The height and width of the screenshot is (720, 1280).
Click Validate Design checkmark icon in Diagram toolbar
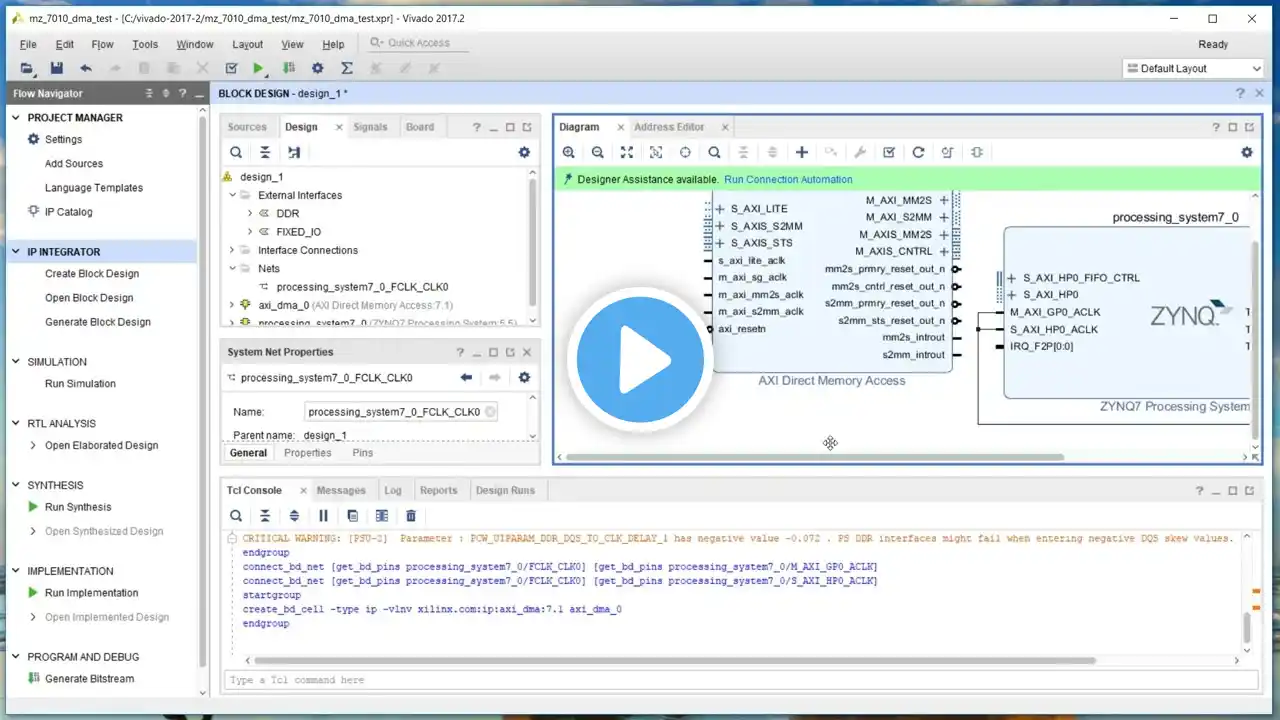(x=888, y=152)
